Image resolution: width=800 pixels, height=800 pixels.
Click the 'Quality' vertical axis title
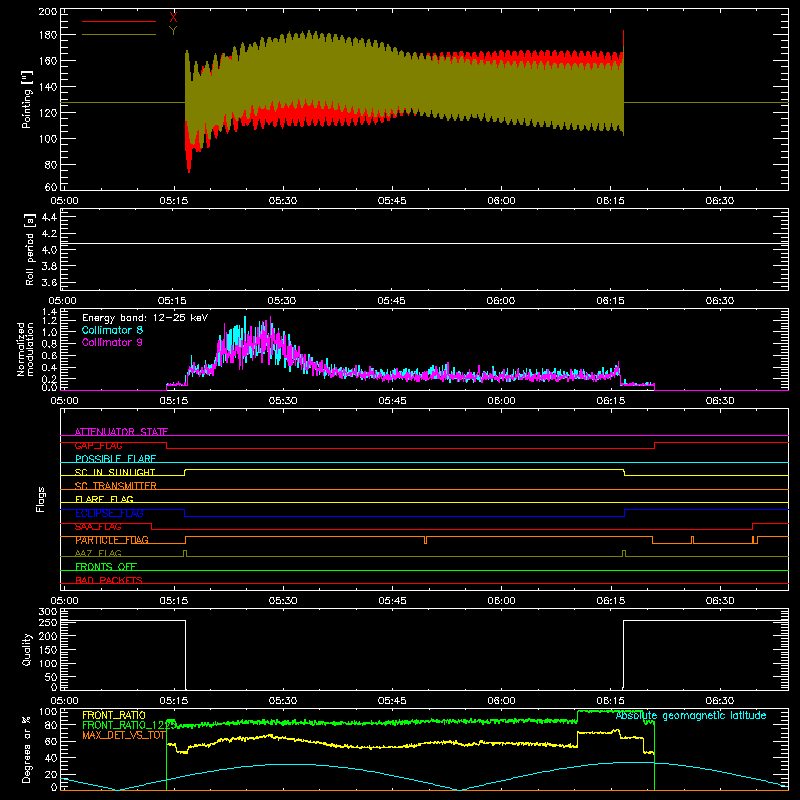click(x=27, y=649)
